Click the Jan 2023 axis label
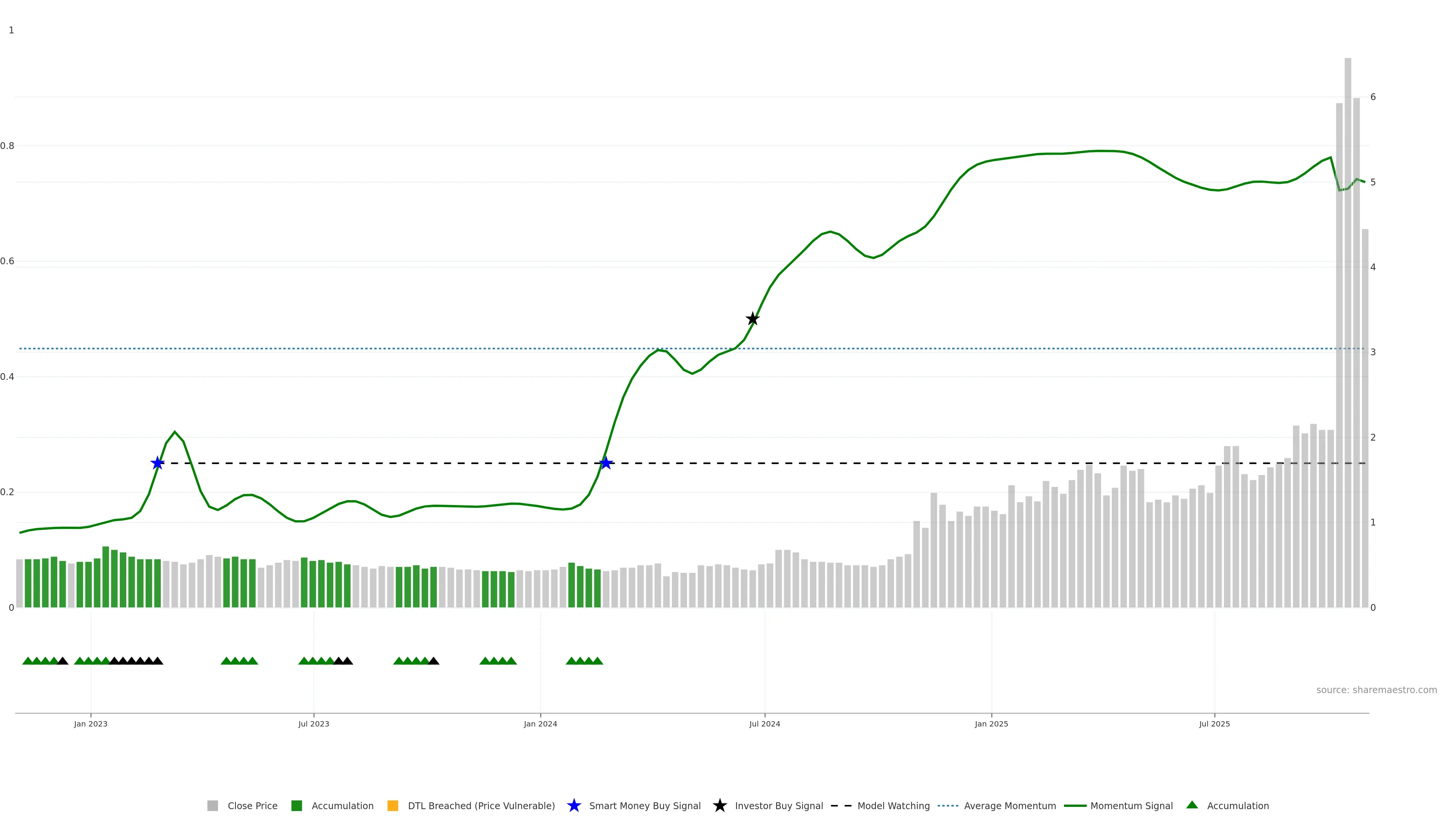 tap(91, 724)
